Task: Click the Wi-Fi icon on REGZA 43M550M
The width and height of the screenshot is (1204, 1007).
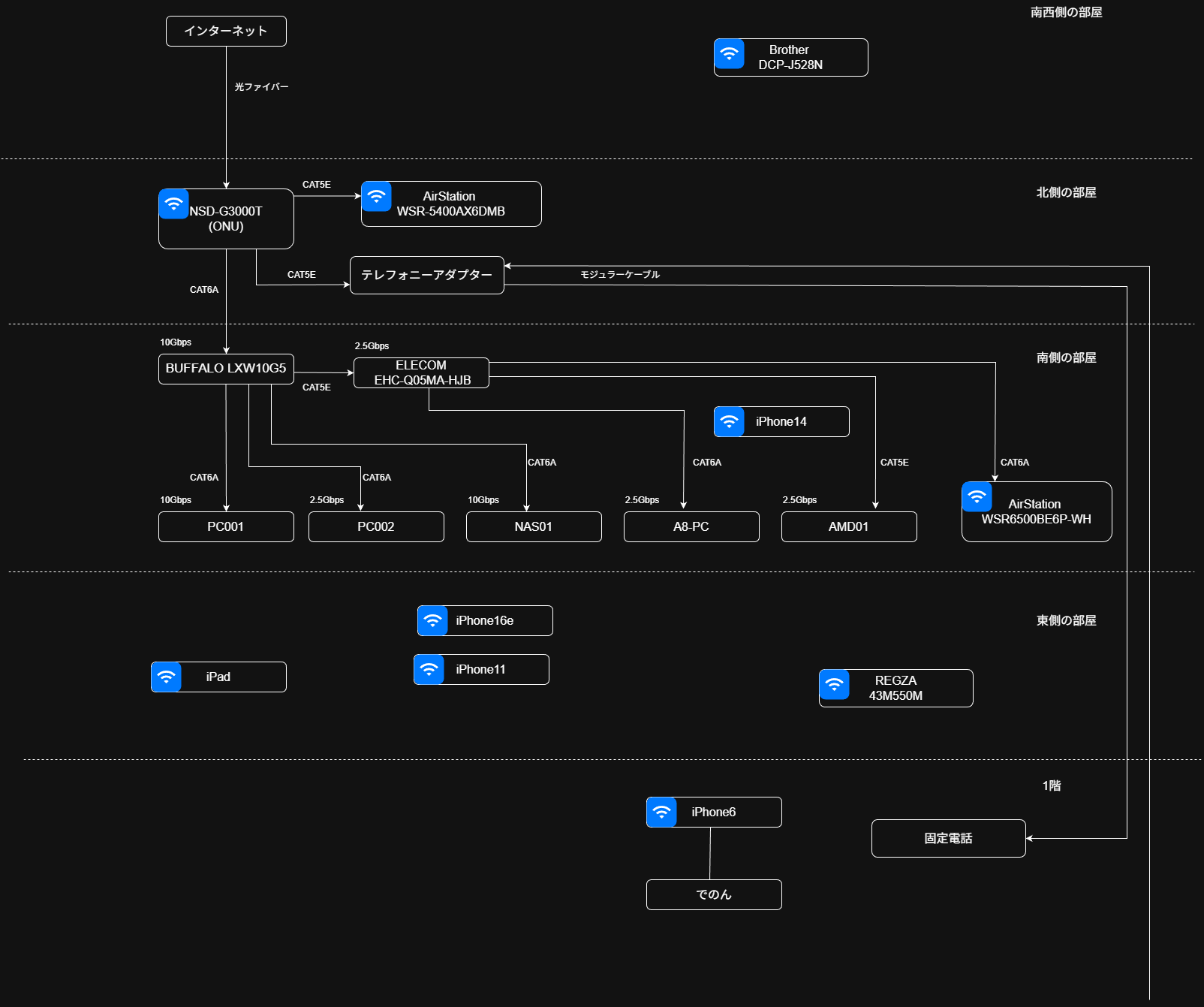Action: pos(834,684)
